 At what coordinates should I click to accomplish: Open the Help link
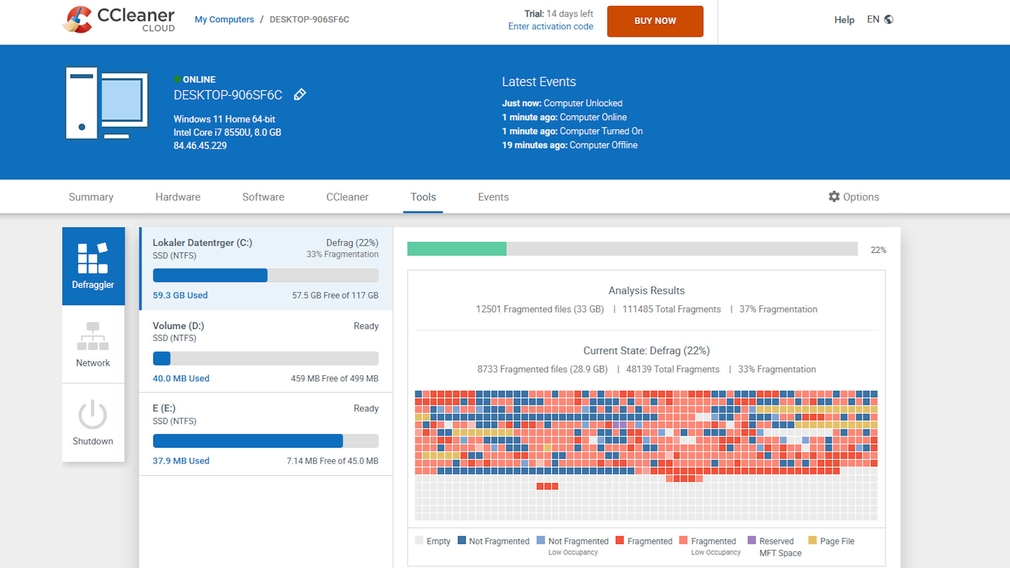[844, 20]
